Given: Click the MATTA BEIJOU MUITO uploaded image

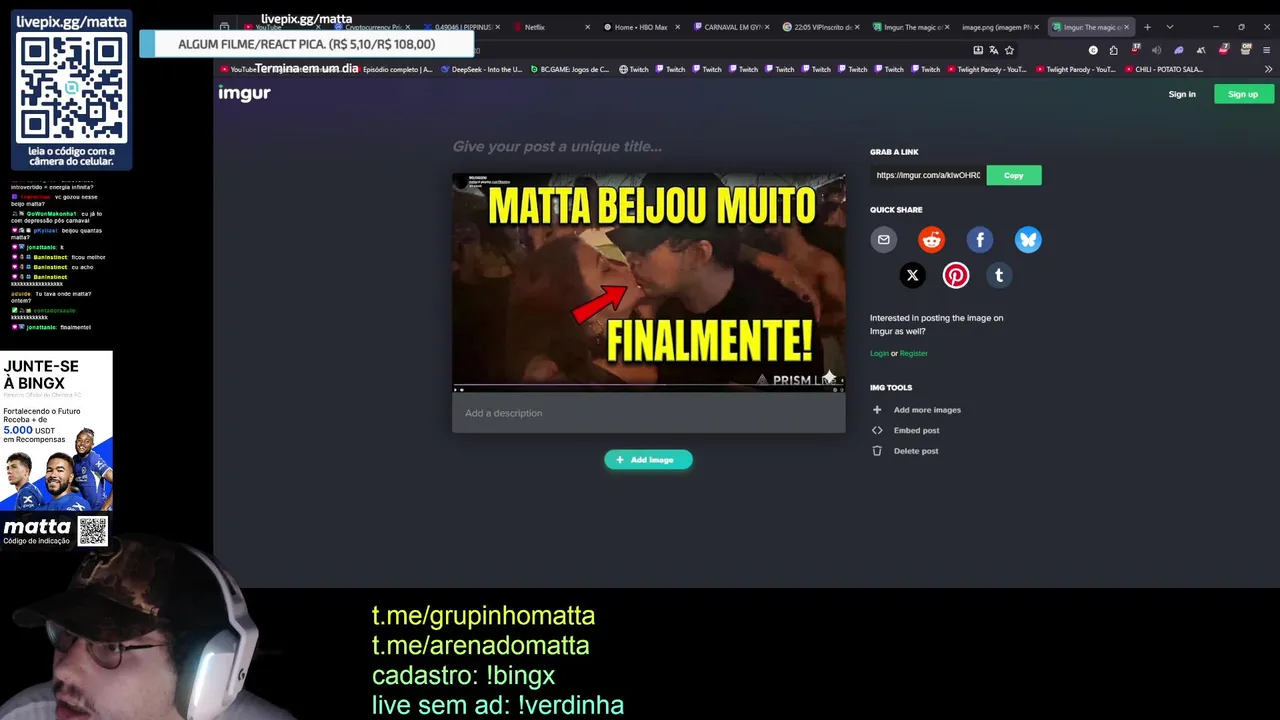Looking at the screenshot, I should 648,283.
